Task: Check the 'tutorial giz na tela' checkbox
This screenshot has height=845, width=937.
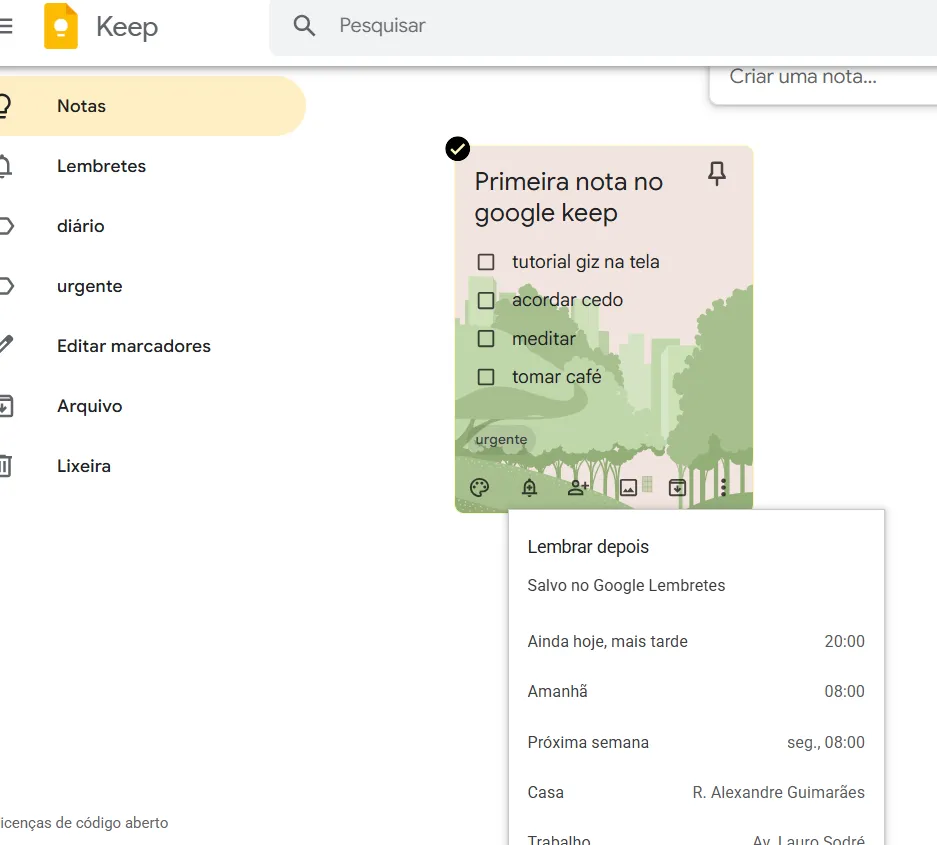Action: pyautogui.click(x=486, y=262)
